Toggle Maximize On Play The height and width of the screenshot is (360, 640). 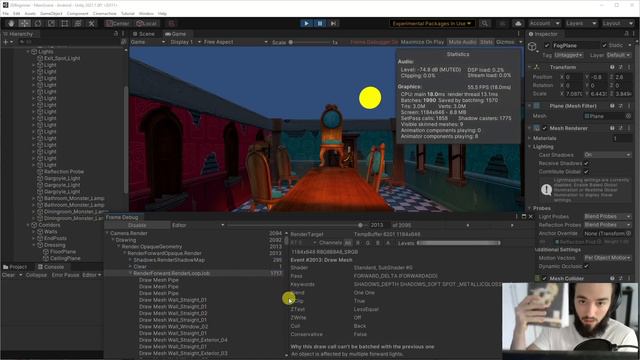(422, 42)
